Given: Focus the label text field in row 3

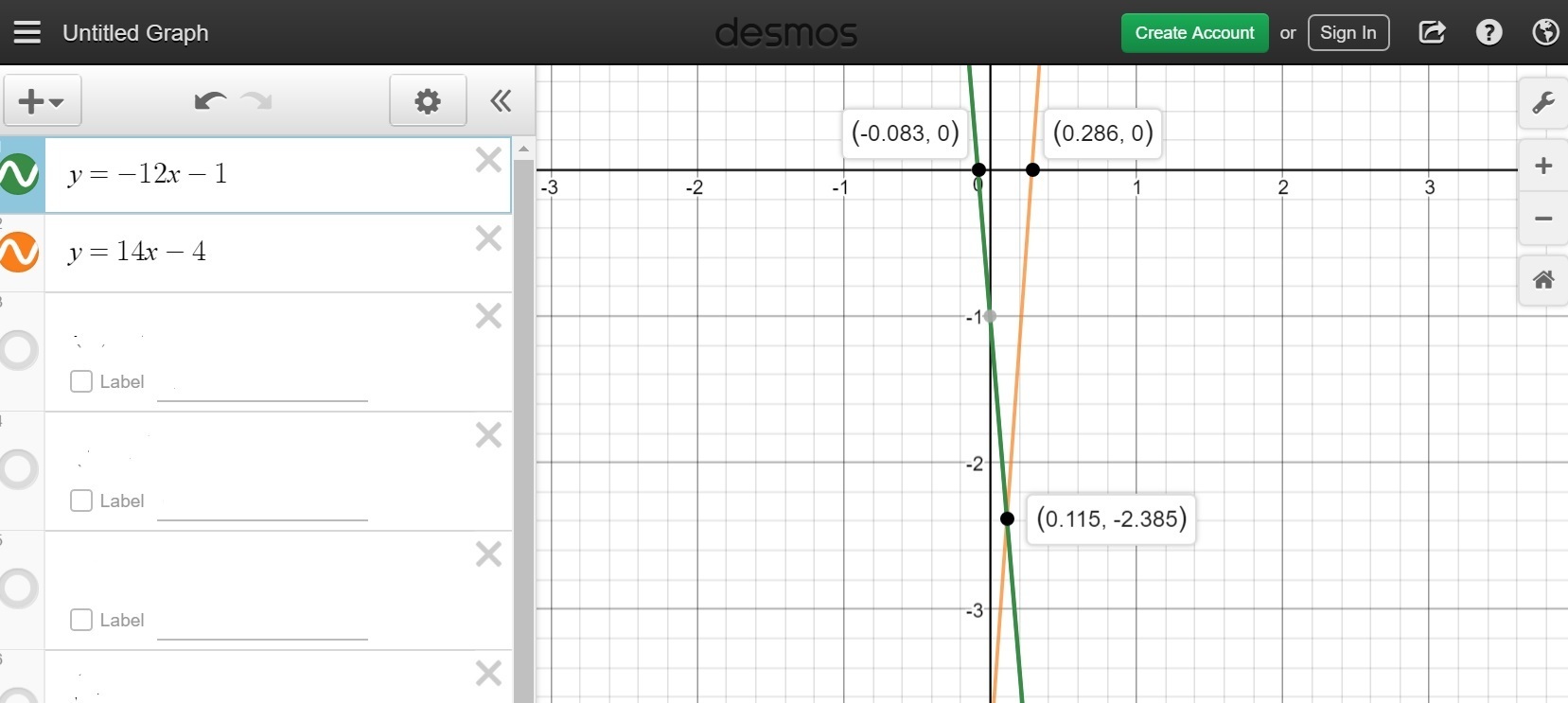Looking at the screenshot, I should tap(262, 384).
